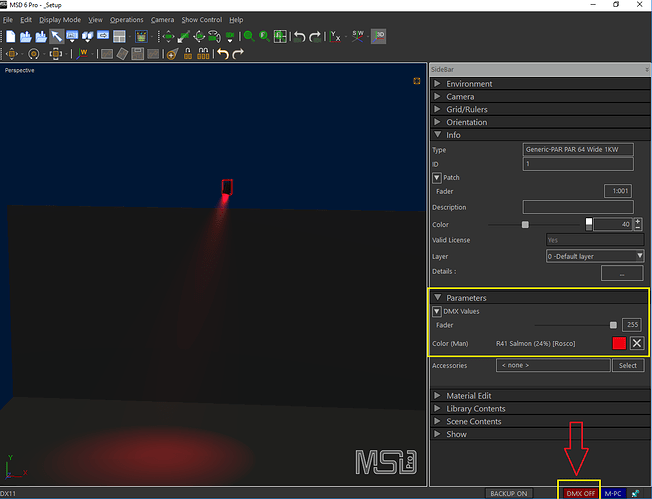Screen dimensions: 652x499
Task: Open the Help menu
Action: click(x=236, y=20)
